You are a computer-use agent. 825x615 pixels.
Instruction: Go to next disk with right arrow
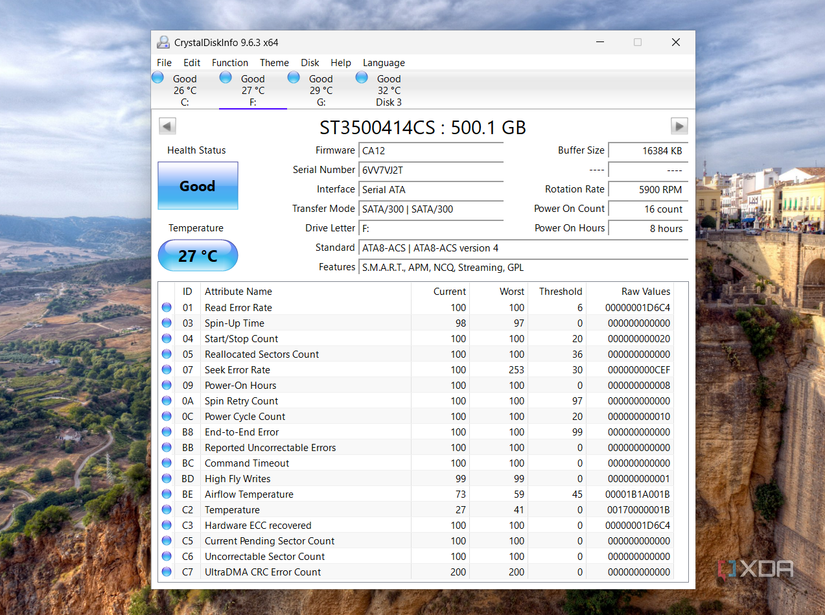coord(679,126)
